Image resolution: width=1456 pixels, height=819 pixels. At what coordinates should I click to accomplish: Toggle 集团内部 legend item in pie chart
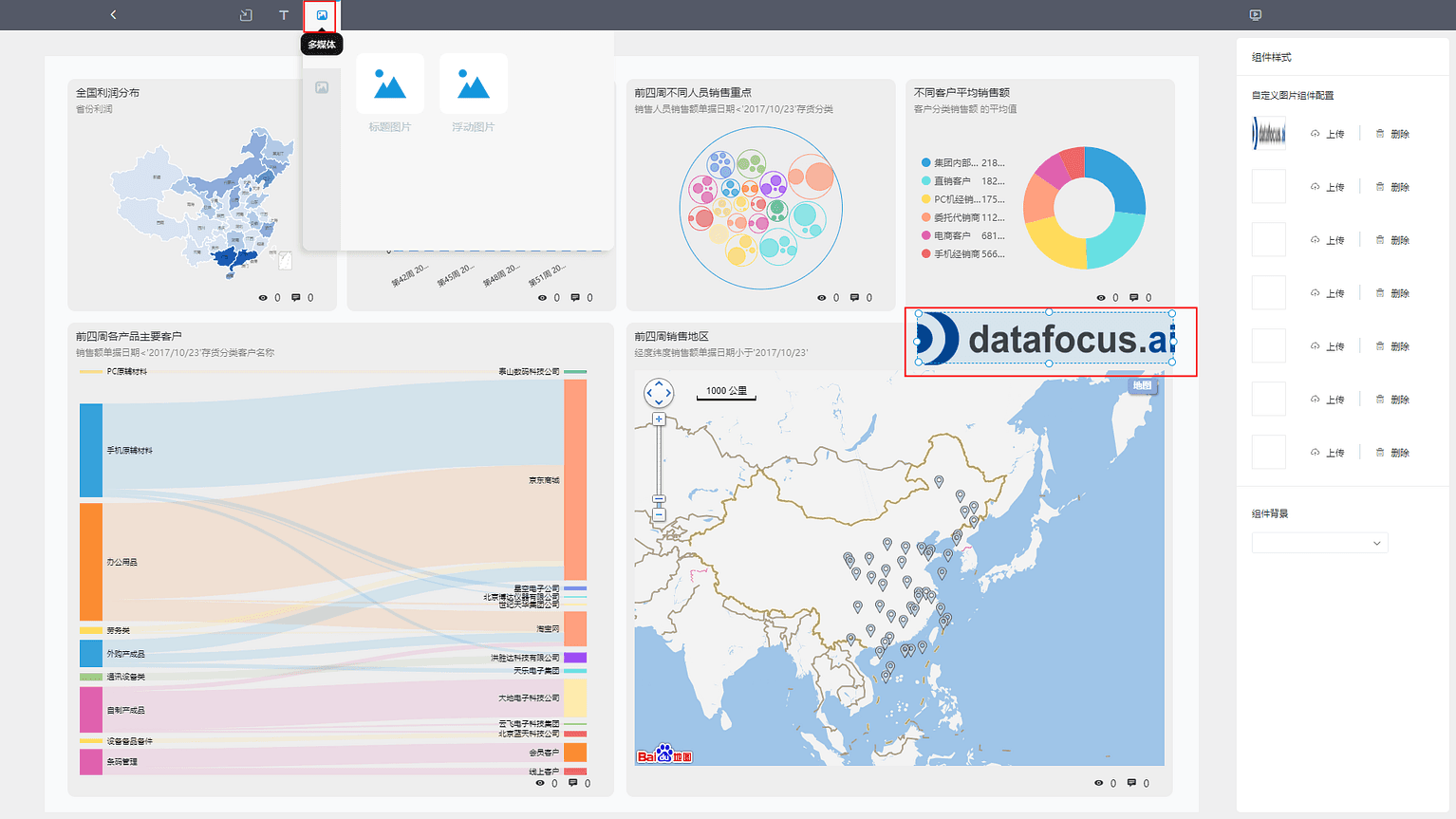click(x=962, y=162)
